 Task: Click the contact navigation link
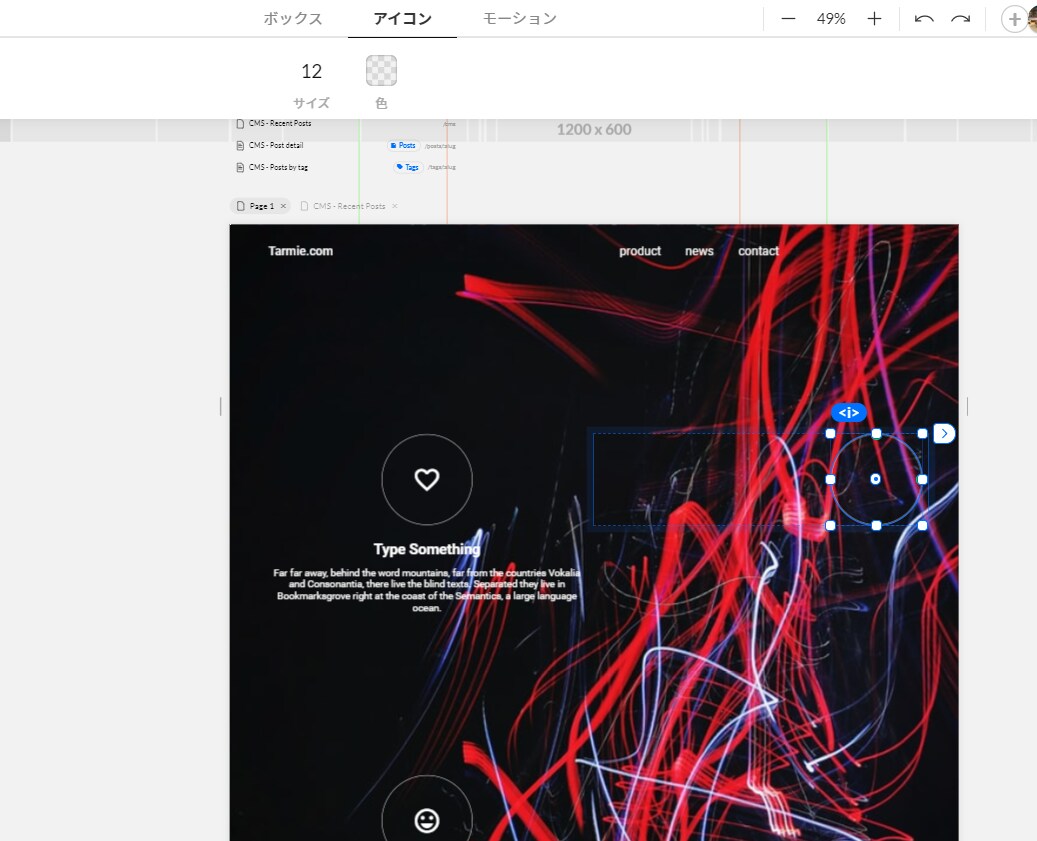click(x=758, y=251)
